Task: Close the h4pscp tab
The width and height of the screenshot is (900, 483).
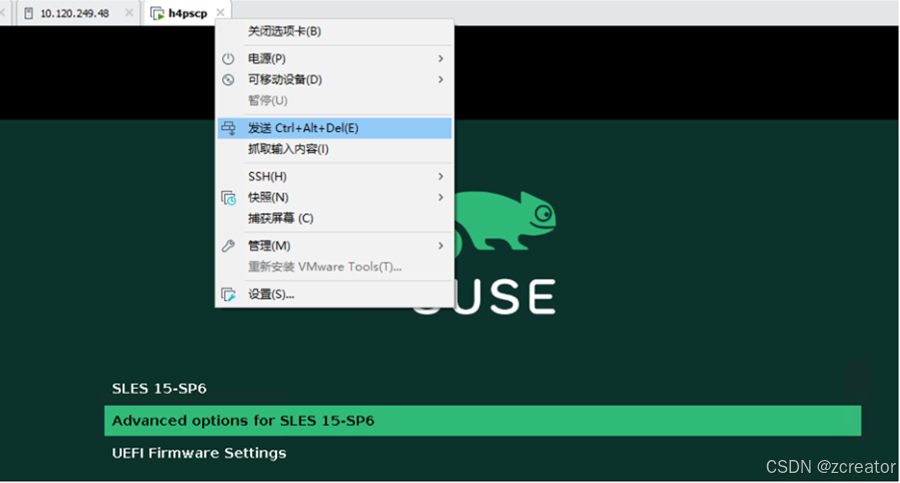Action: click(220, 13)
